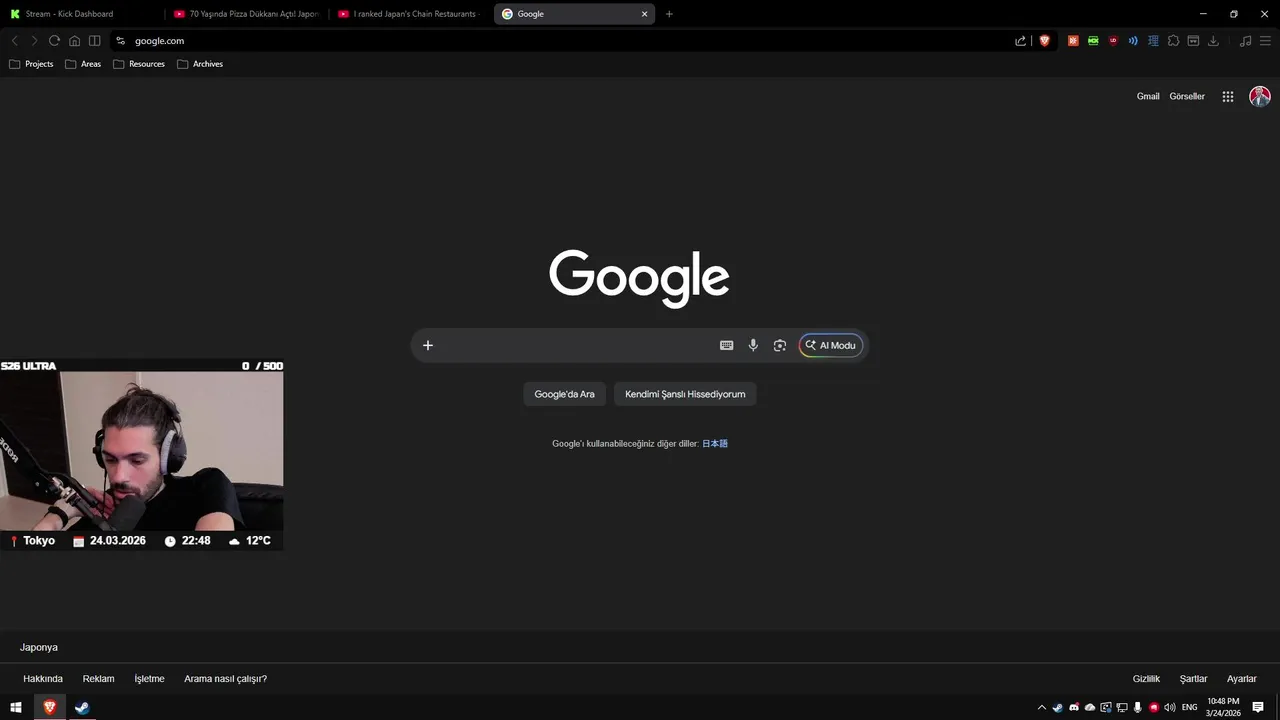Viewport: 1280px width, 720px height.
Task: Click Brave browser in the taskbar
Action: [49, 707]
